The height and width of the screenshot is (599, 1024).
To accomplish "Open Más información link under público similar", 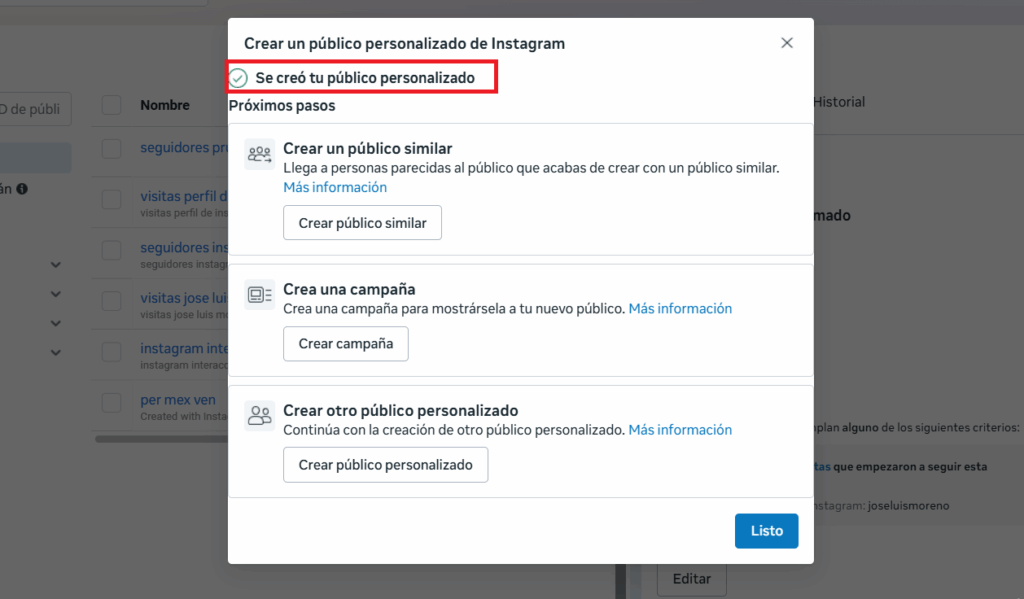I will [334, 187].
